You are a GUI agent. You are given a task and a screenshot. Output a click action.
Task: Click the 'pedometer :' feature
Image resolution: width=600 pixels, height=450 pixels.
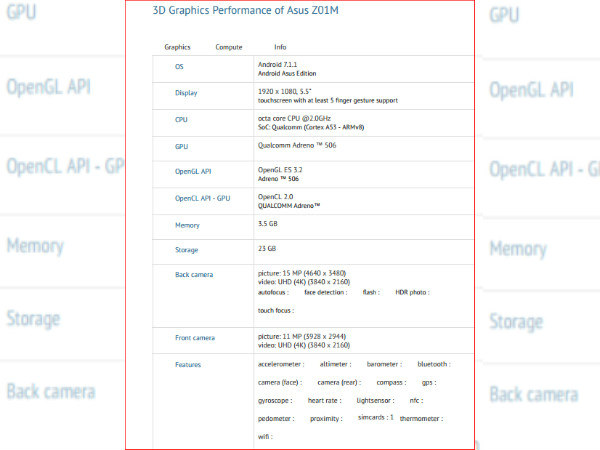(x=276, y=419)
